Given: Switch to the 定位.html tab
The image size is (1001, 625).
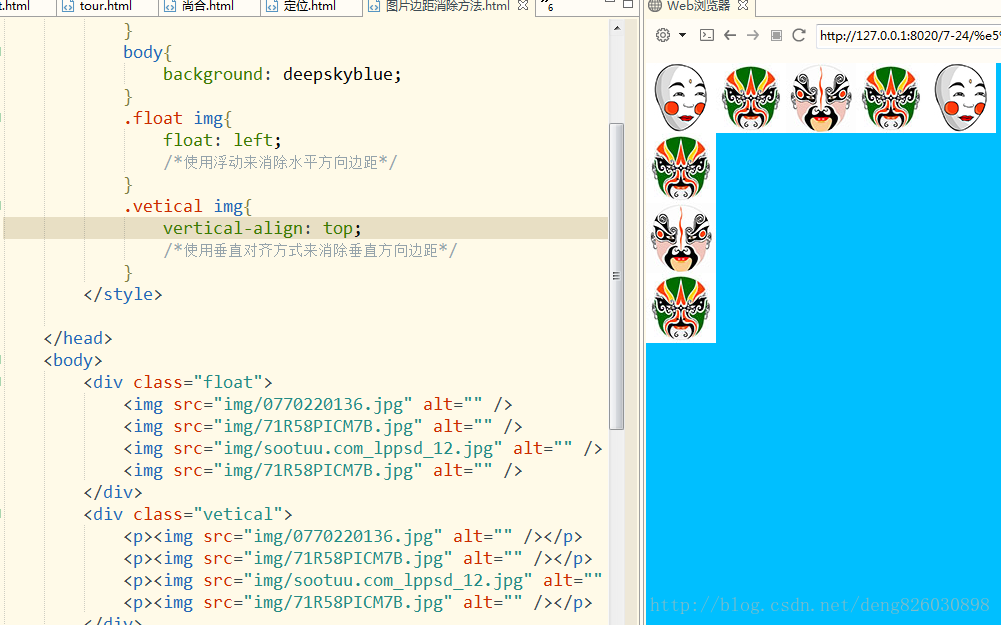Looking at the screenshot, I should tap(310, 6).
